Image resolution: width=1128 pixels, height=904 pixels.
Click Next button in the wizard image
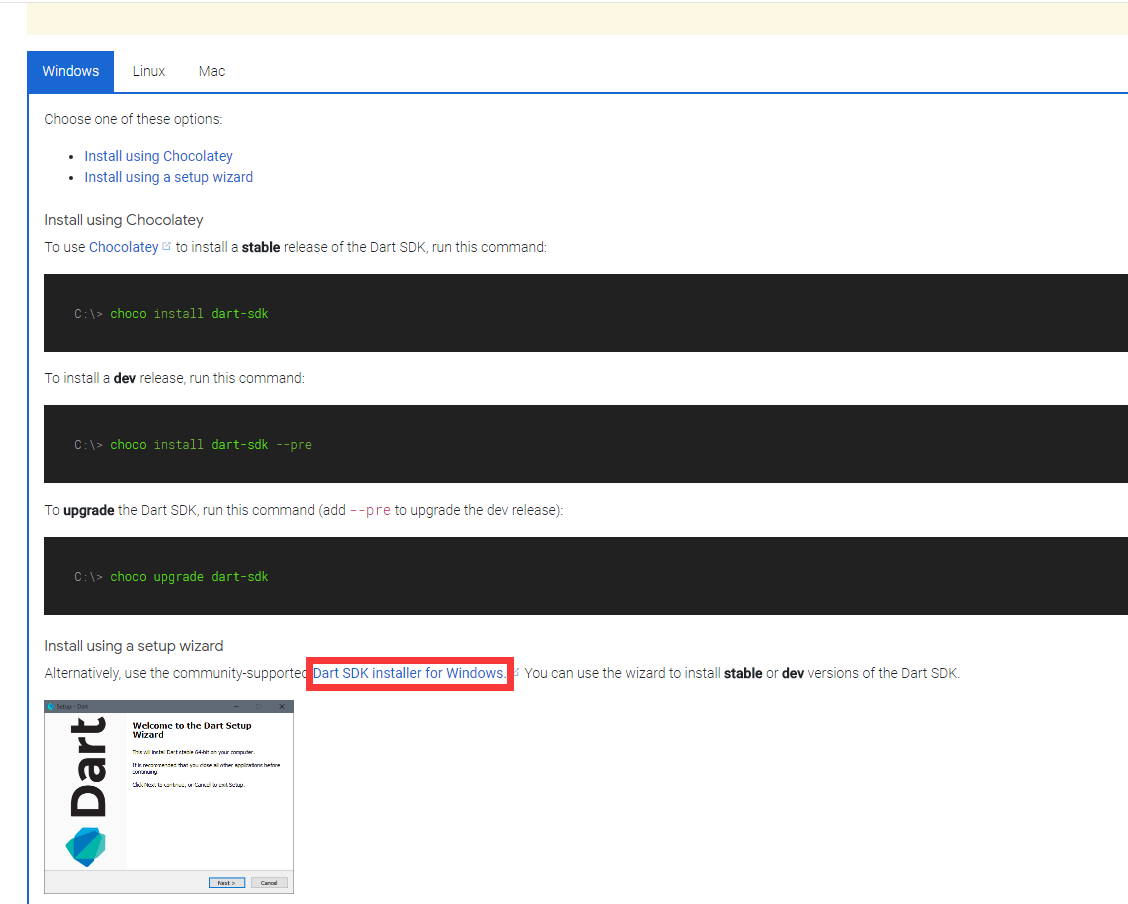[227, 882]
